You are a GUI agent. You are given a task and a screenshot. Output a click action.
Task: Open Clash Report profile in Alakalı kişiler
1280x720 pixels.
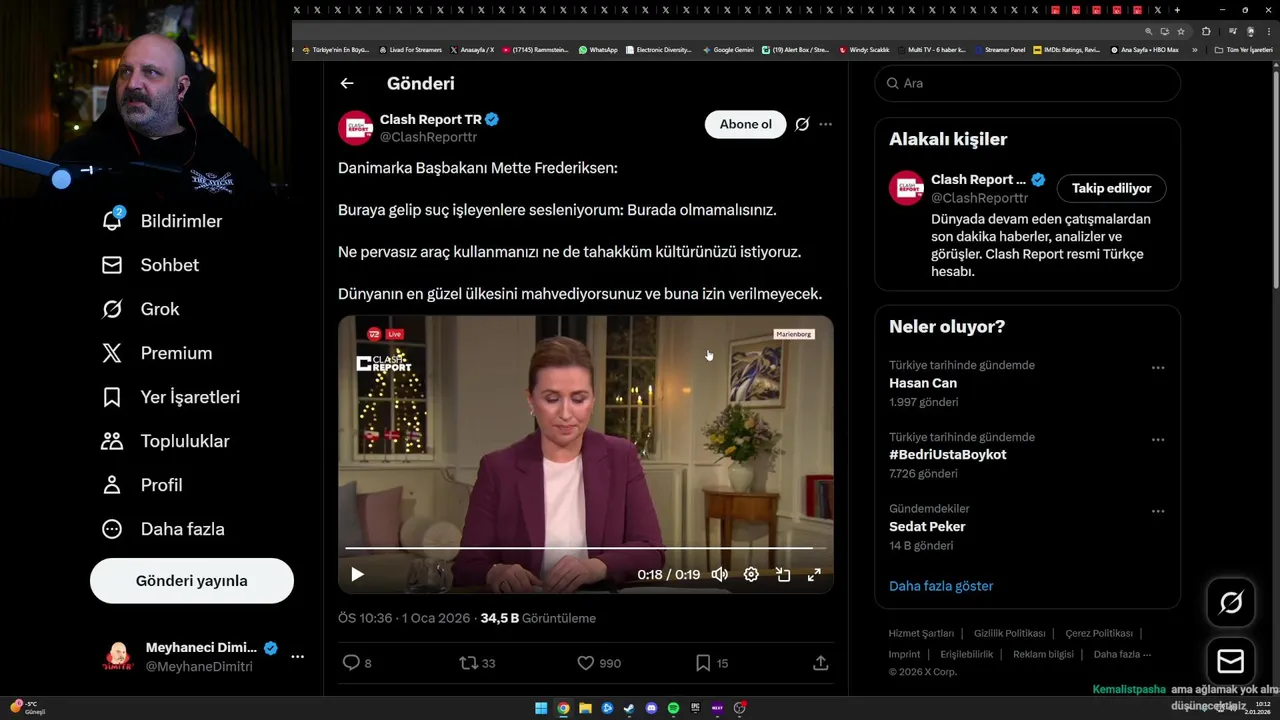pyautogui.click(x=978, y=180)
